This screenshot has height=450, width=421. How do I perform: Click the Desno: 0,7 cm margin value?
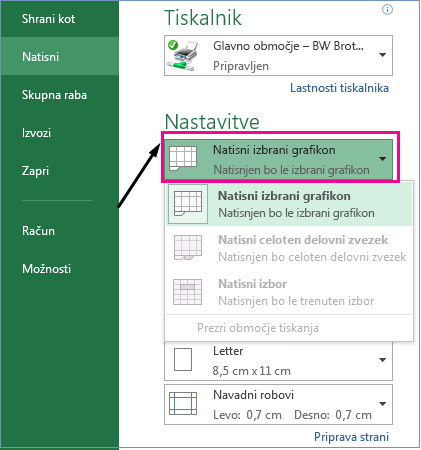pyautogui.click(x=333, y=415)
